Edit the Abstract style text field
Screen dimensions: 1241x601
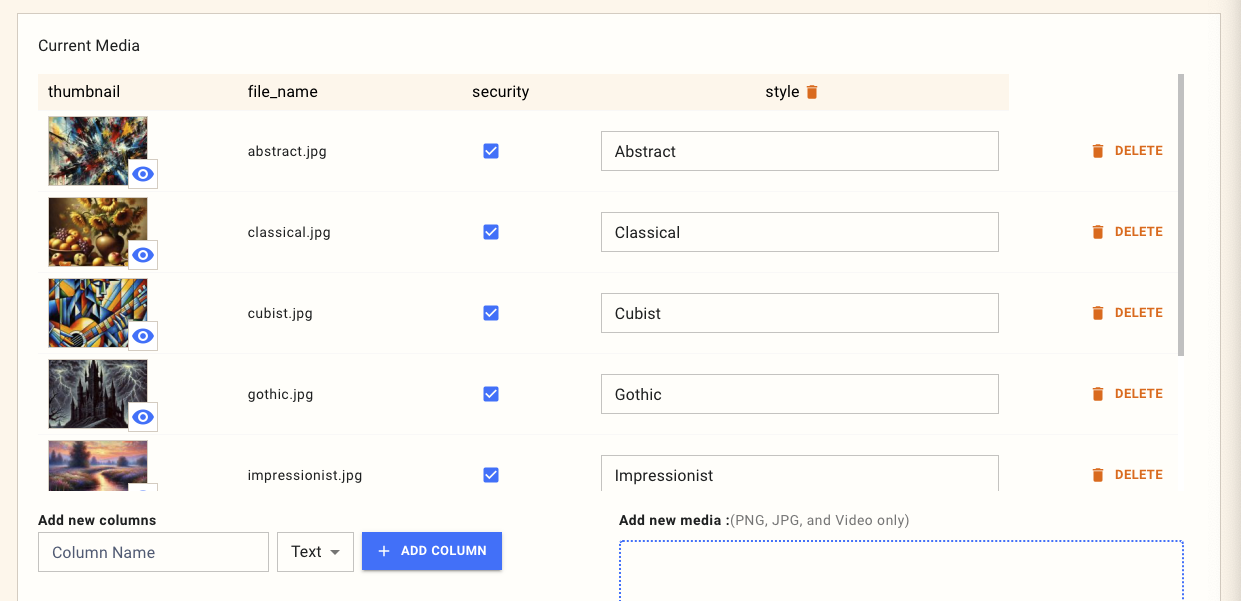[799, 151]
